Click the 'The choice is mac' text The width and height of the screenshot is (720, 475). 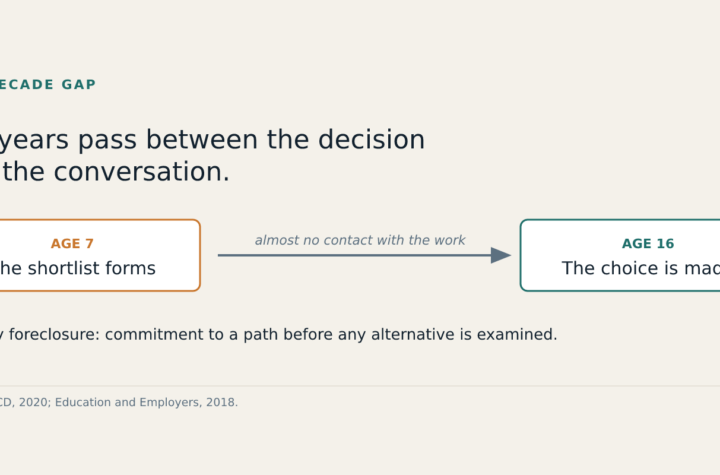click(641, 268)
